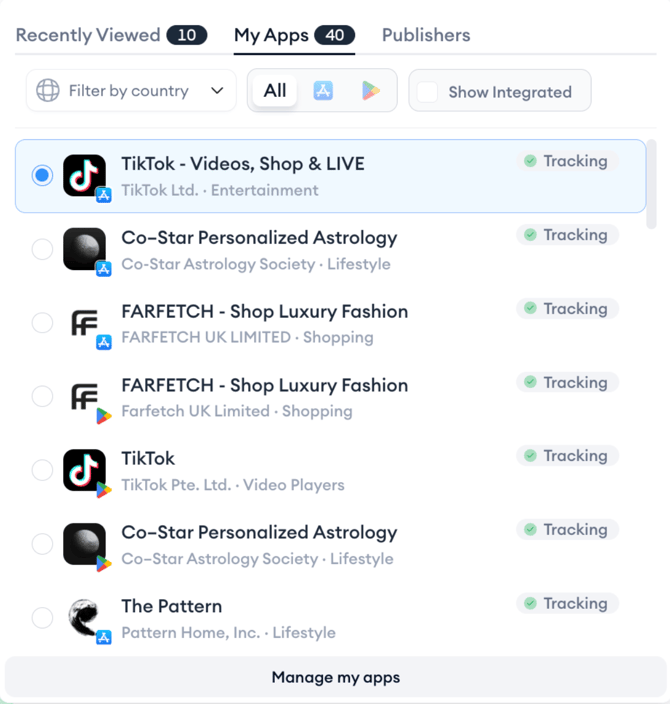Click FARFETCH Google Play app logo

click(85, 396)
